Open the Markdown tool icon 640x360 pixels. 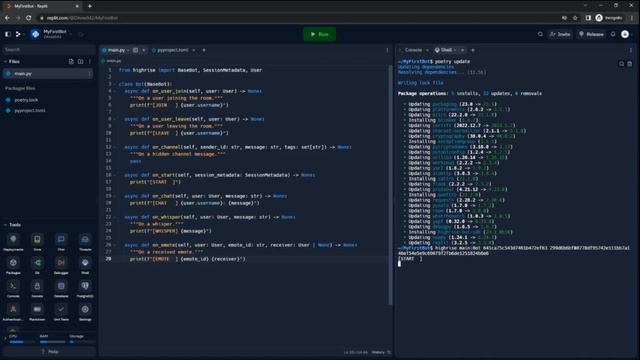(37, 309)
